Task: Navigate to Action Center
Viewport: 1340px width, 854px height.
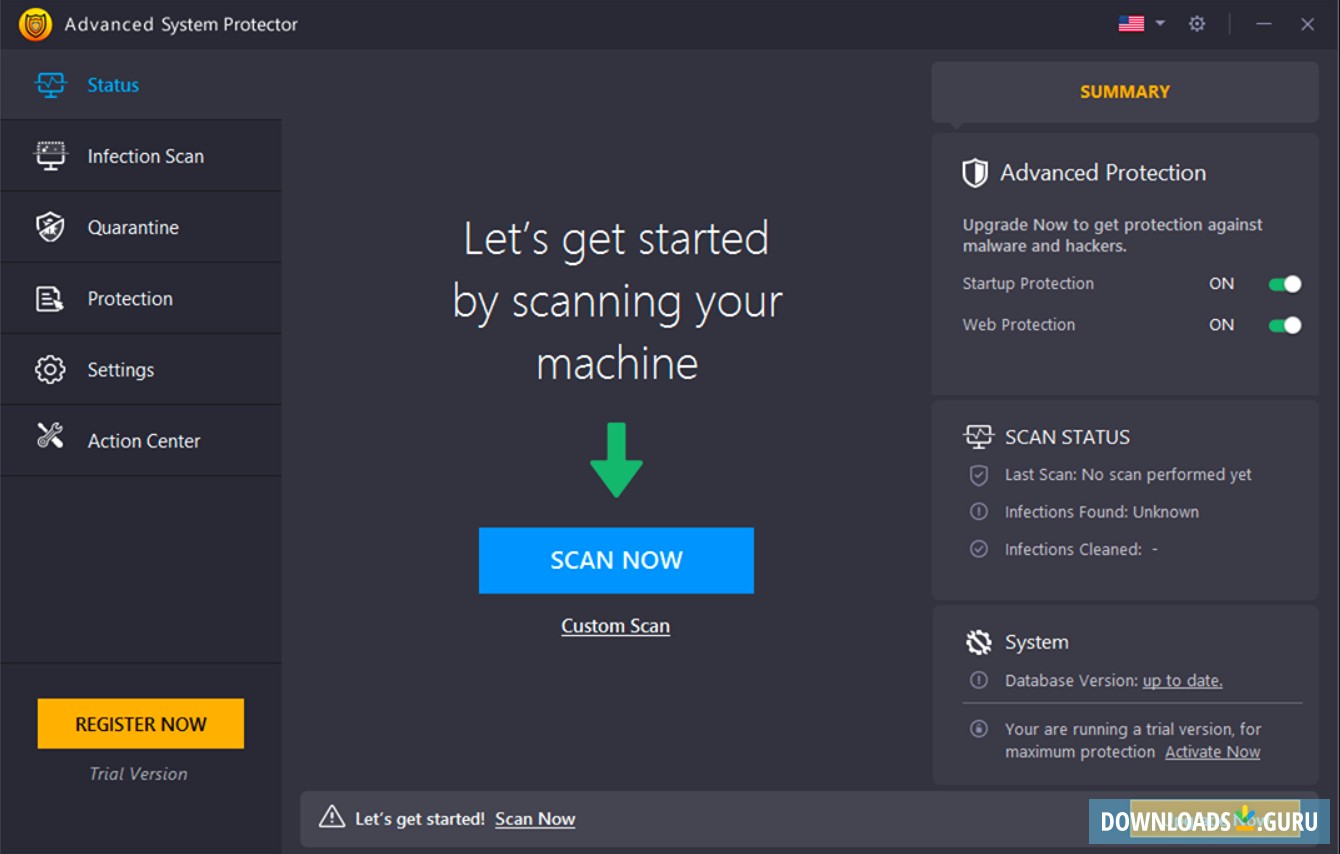Action: tap(141, 440)
